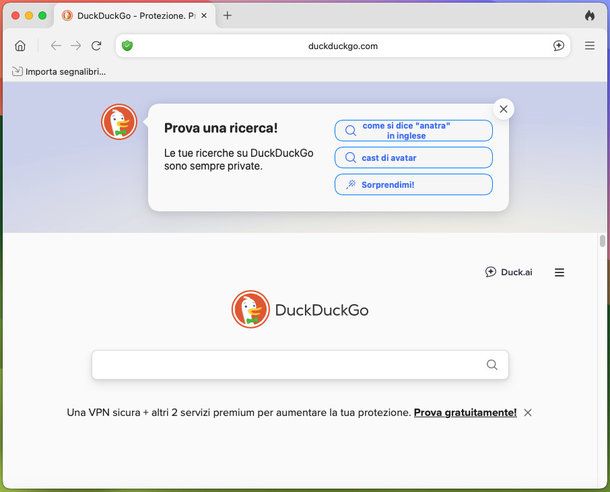Screen dimensions: 610x492
Task: Click the 'Prova una ricerca!' heading text
Action: [x=221, y=128]
